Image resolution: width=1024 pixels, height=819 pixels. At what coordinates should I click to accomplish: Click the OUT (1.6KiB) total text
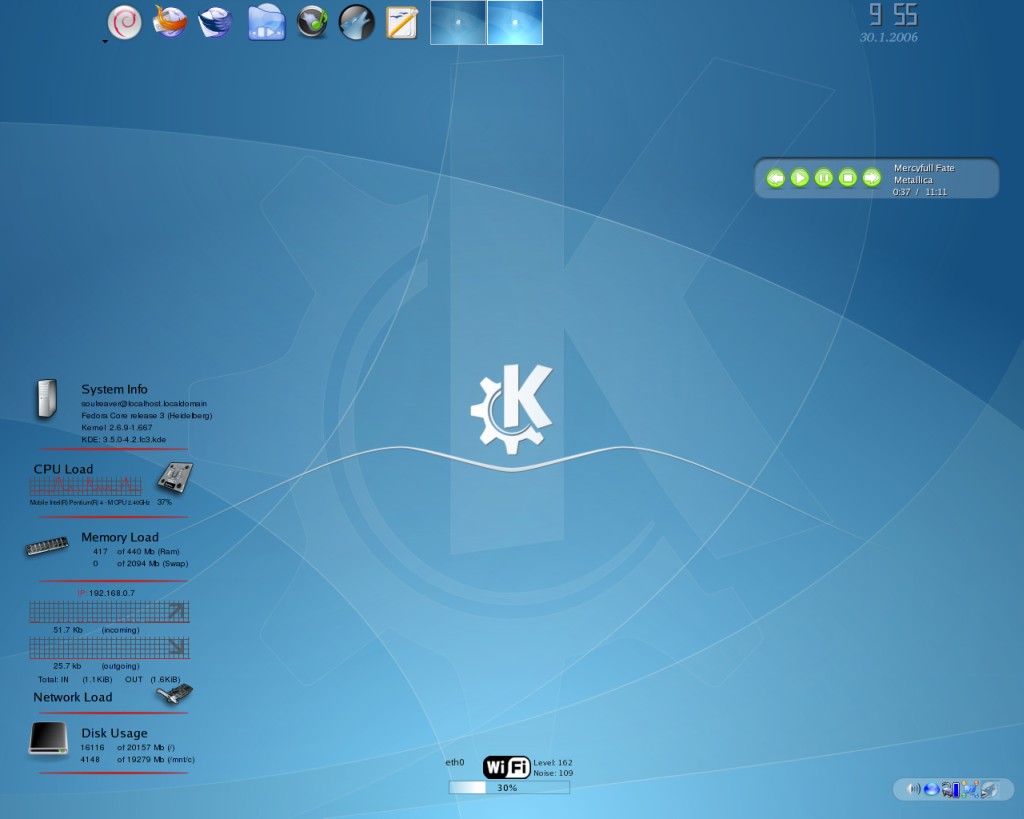[152, 679]
